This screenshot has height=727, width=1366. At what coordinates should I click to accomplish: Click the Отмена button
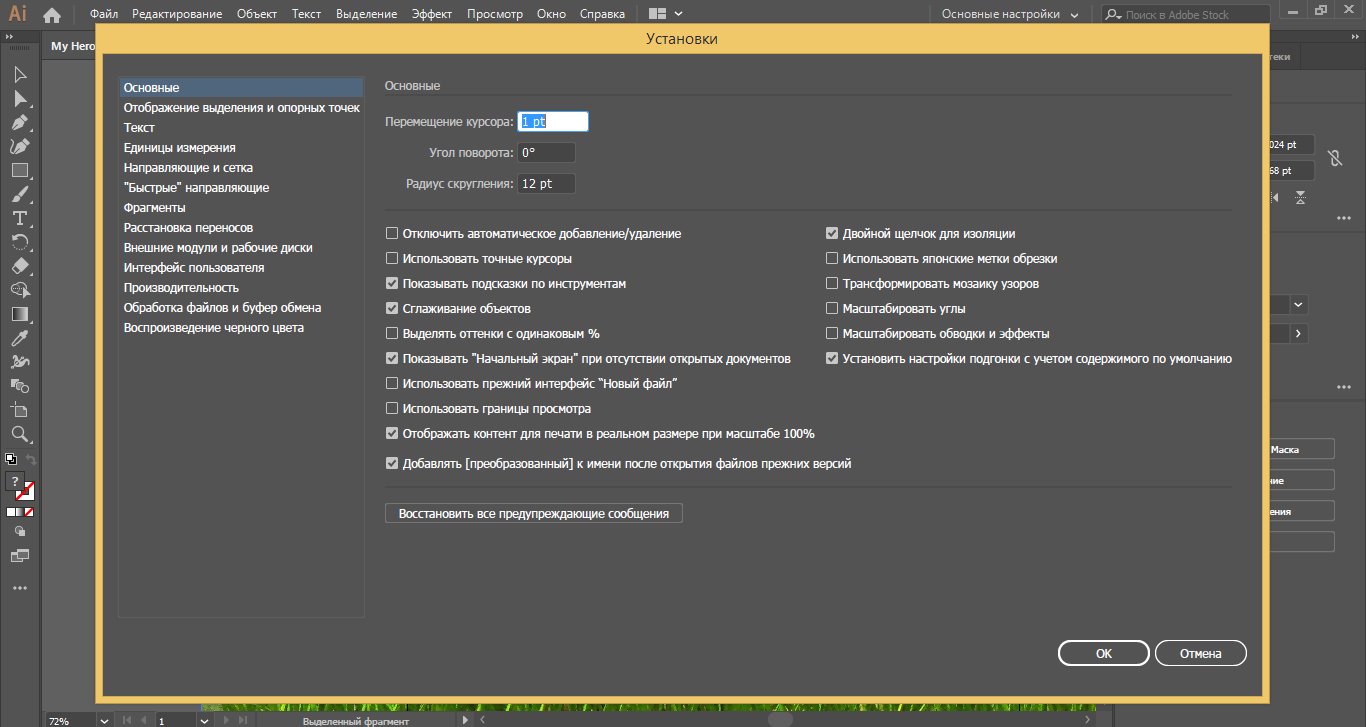1200,653
